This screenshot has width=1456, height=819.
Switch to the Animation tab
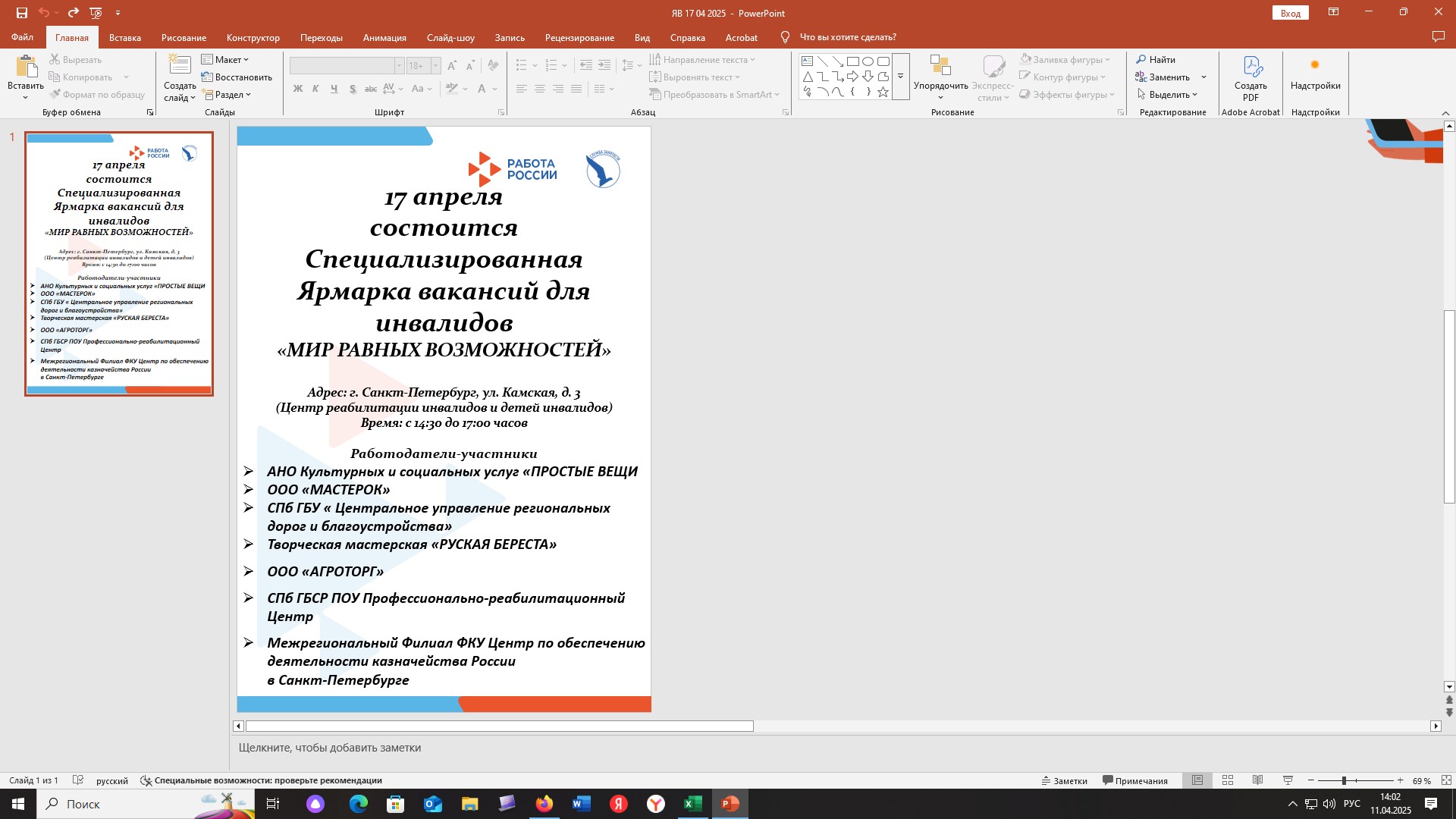[x=384, y=37]
